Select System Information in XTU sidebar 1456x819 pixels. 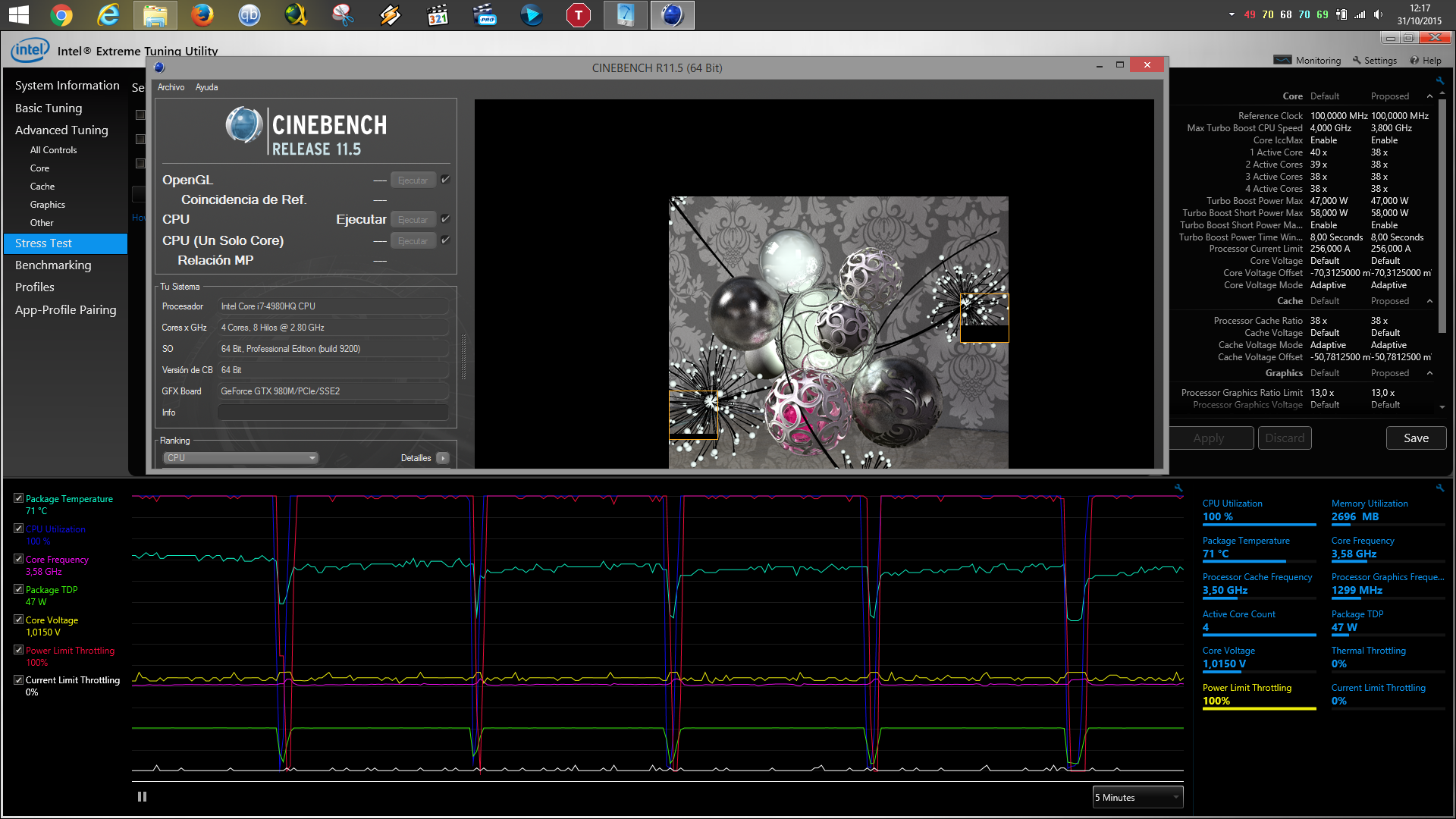(x=67, y=86)
